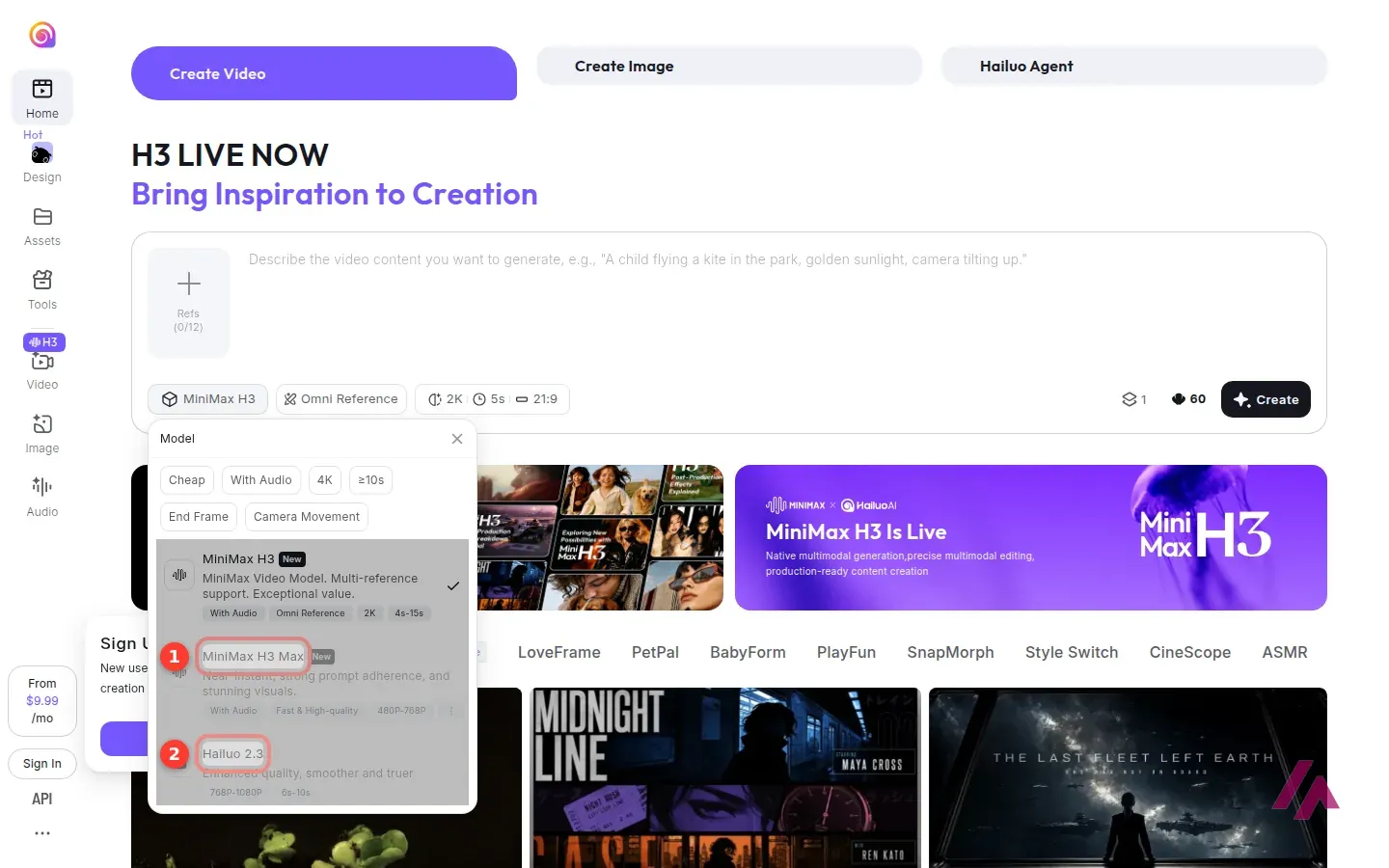Close the Model panel with X
This screenshot has width=1389, height=868.
(x=457, y=439)
